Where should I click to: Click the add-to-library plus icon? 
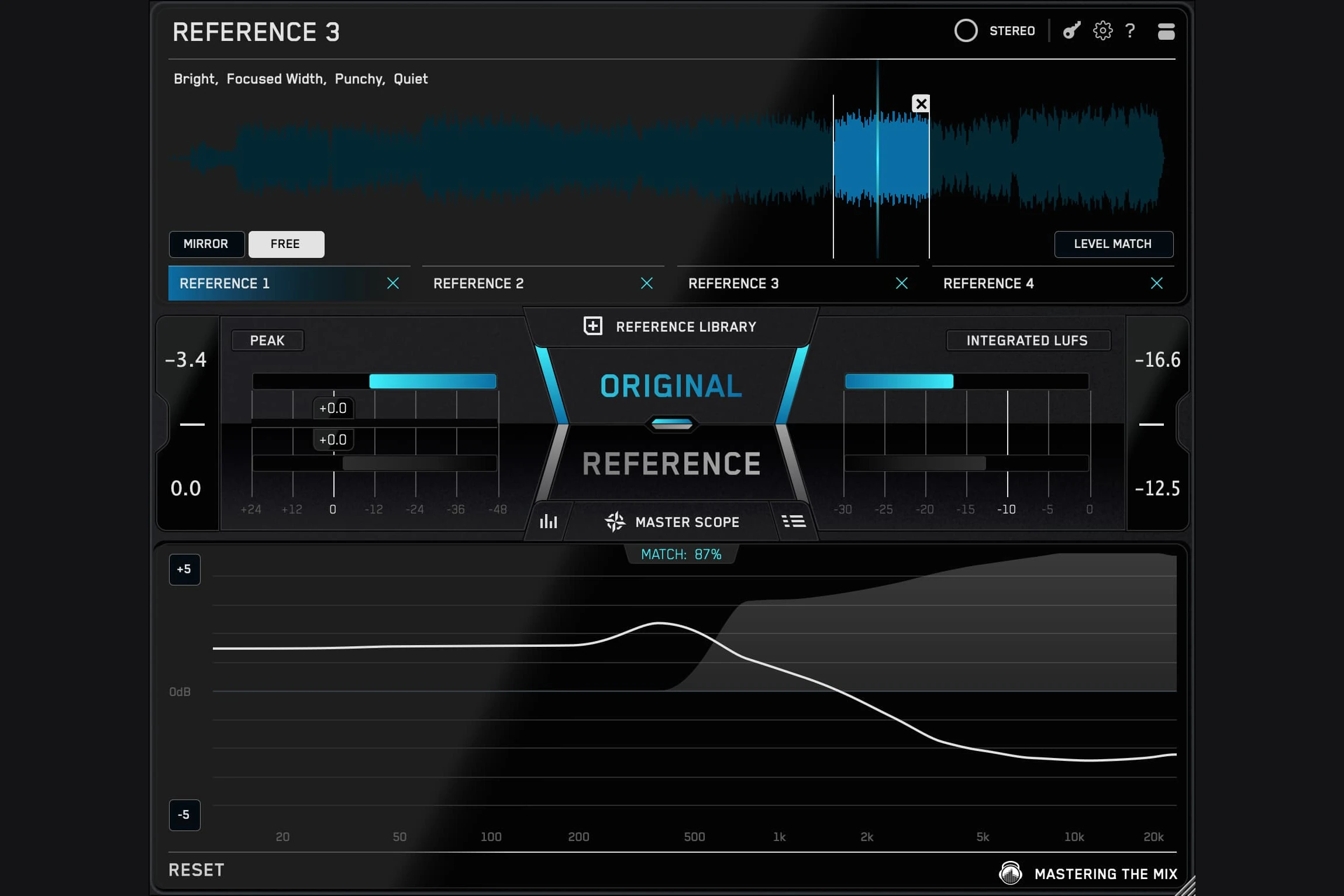(x=592, y=326)
